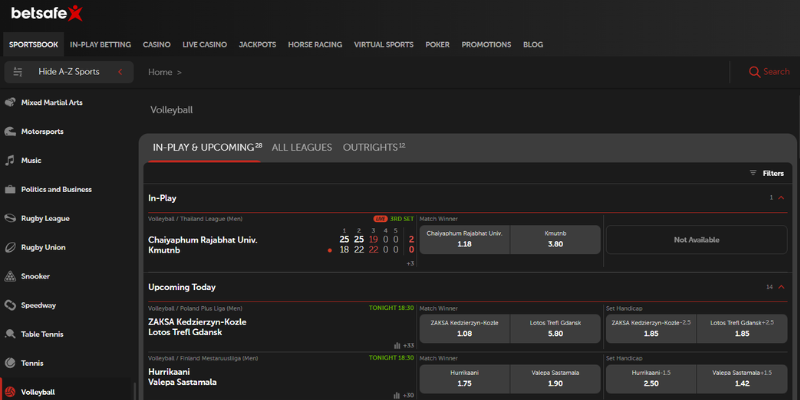
Task: Bet on Kmutnb at 3.80
Action: tap(555, 239)
